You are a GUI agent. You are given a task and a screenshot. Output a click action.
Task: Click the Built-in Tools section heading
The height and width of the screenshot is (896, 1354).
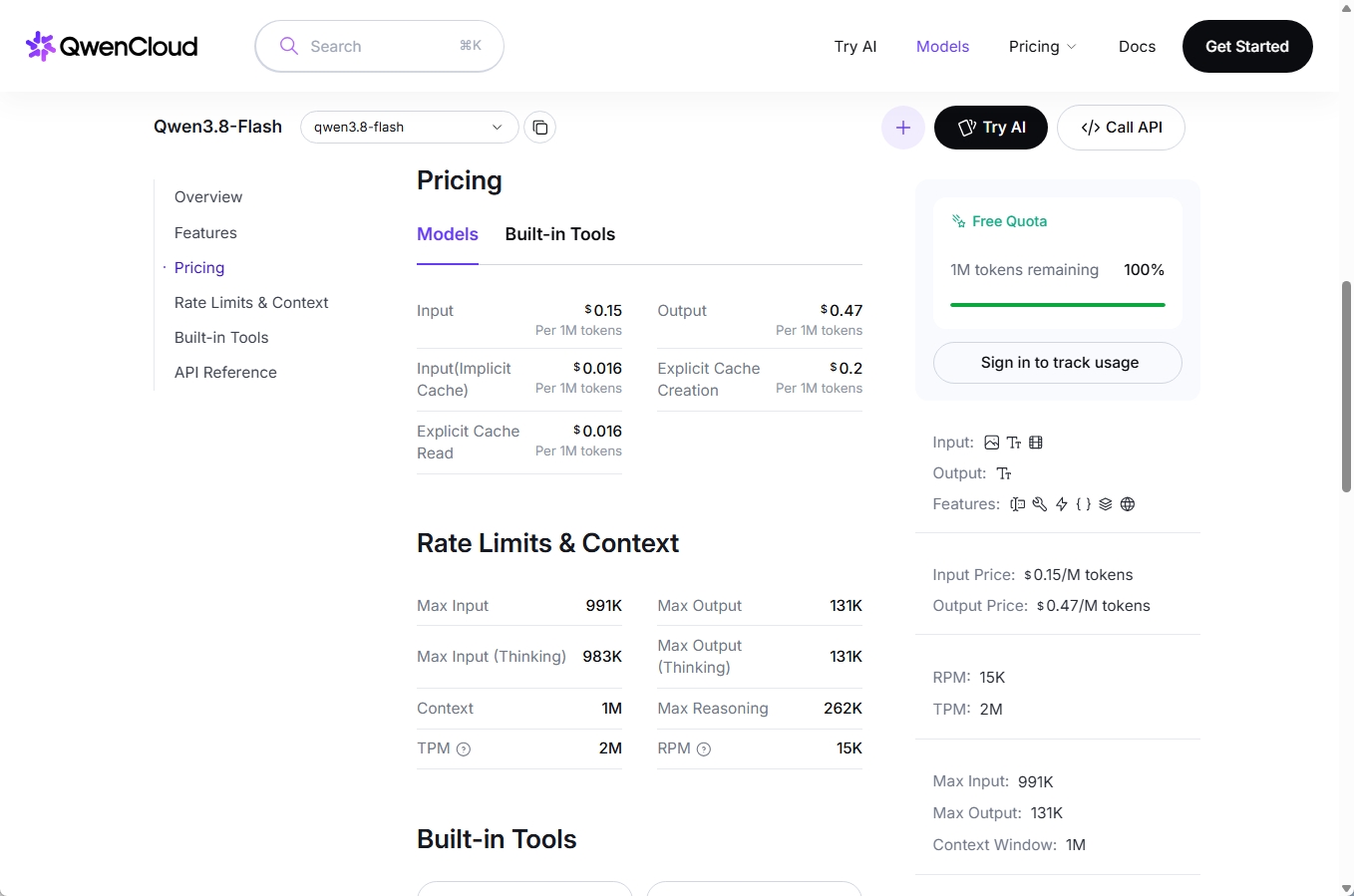point(497,839)
